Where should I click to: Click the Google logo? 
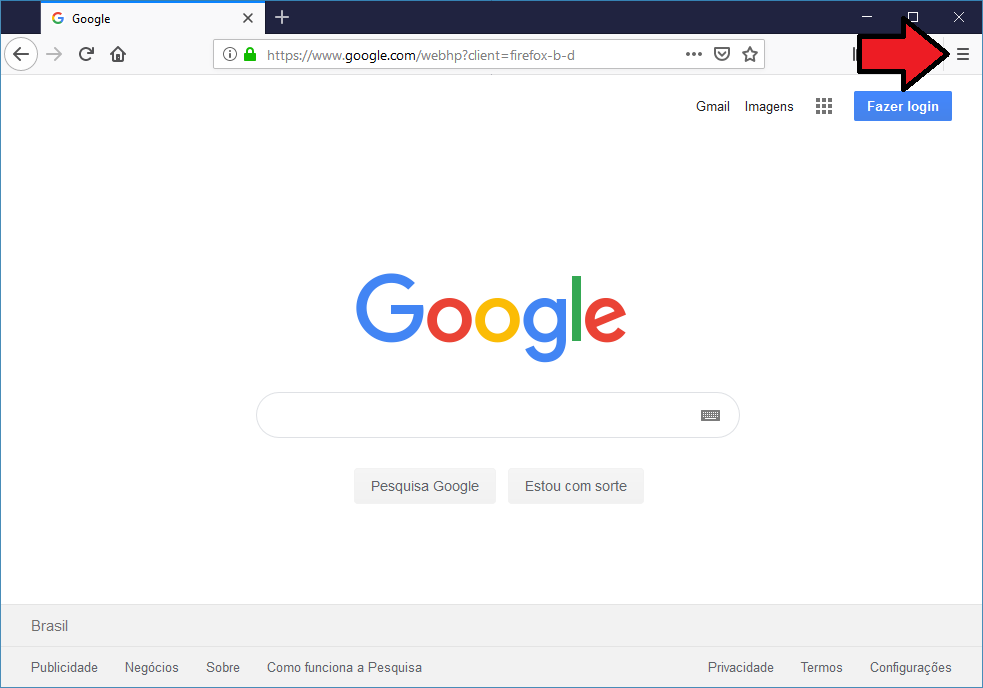[x=491, y=317]
